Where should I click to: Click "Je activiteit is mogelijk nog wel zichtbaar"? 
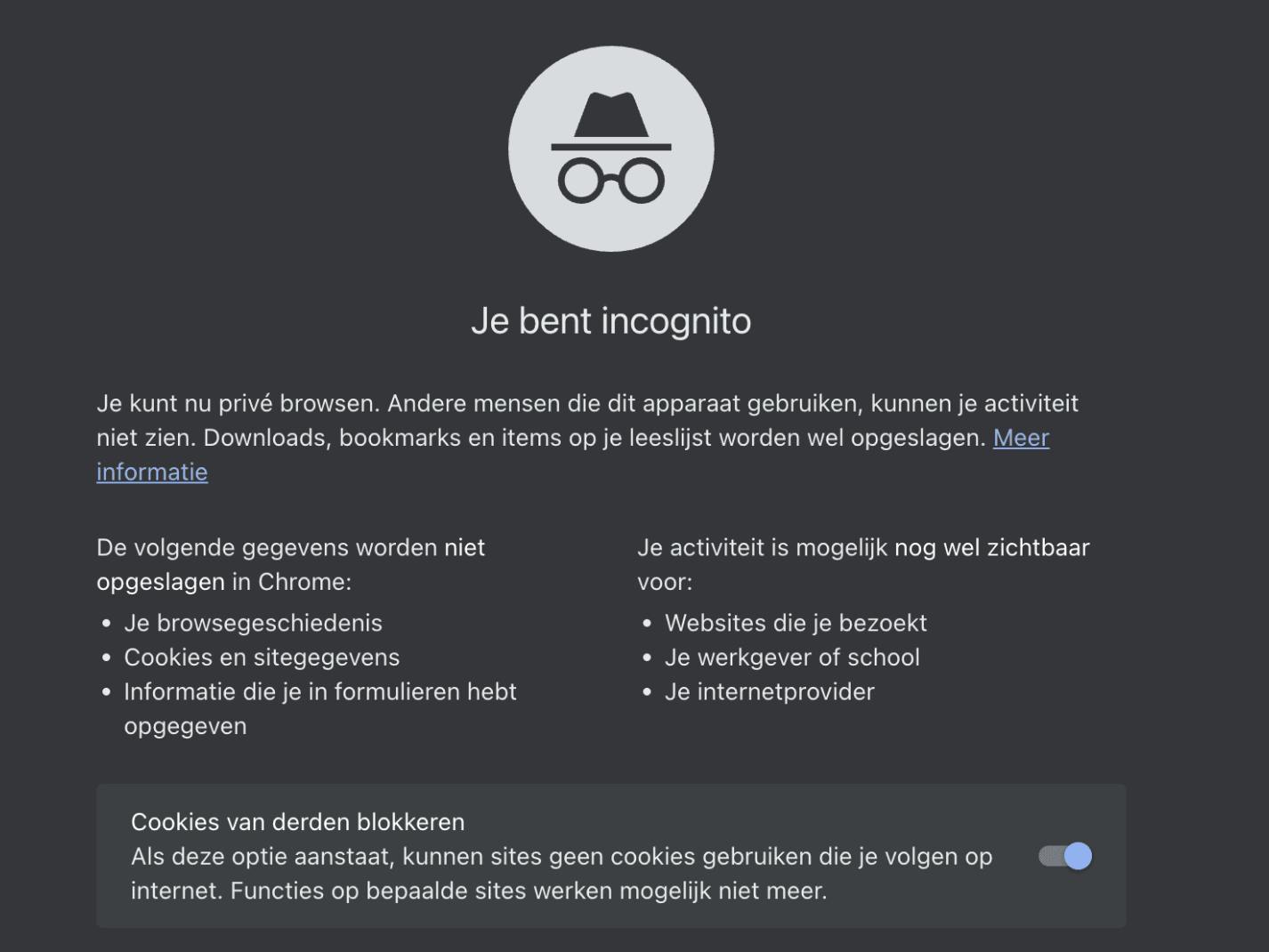pyautogui.click(x=862, y=548)
